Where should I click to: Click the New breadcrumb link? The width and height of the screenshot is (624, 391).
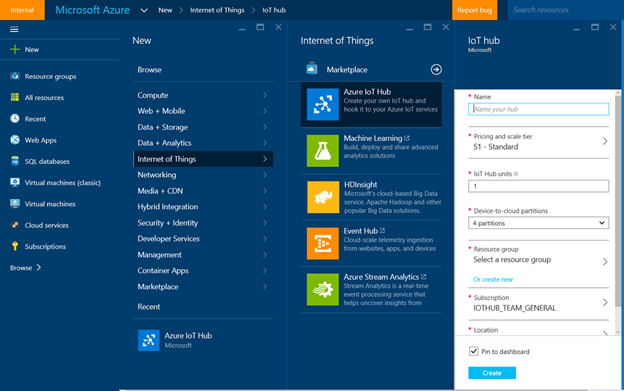click(165, 10)
